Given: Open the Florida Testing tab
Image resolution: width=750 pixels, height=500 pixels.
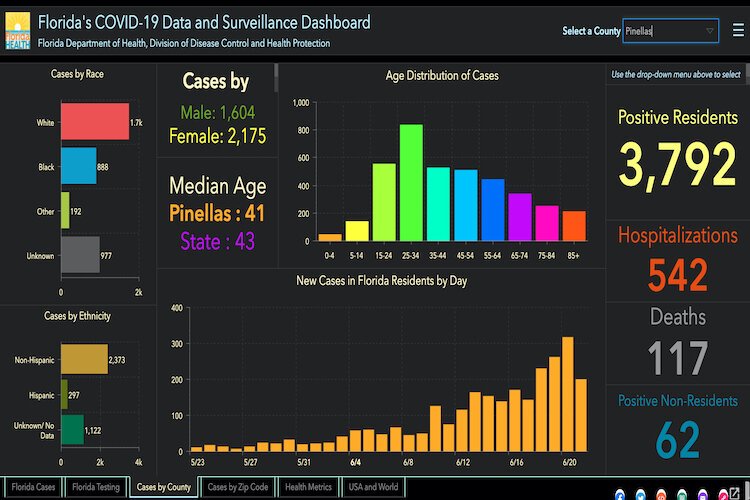Looking at the screenshot, I should pos(96,487).
